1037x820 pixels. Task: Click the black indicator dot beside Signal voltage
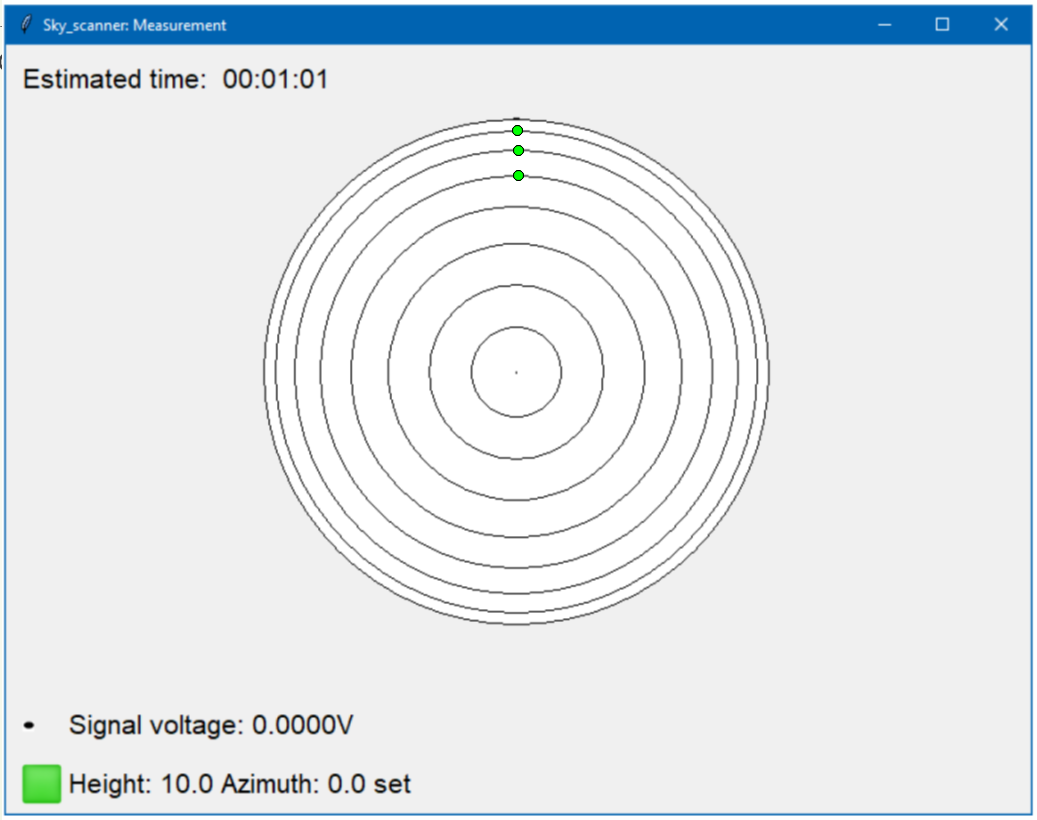(x=29, y=725)
